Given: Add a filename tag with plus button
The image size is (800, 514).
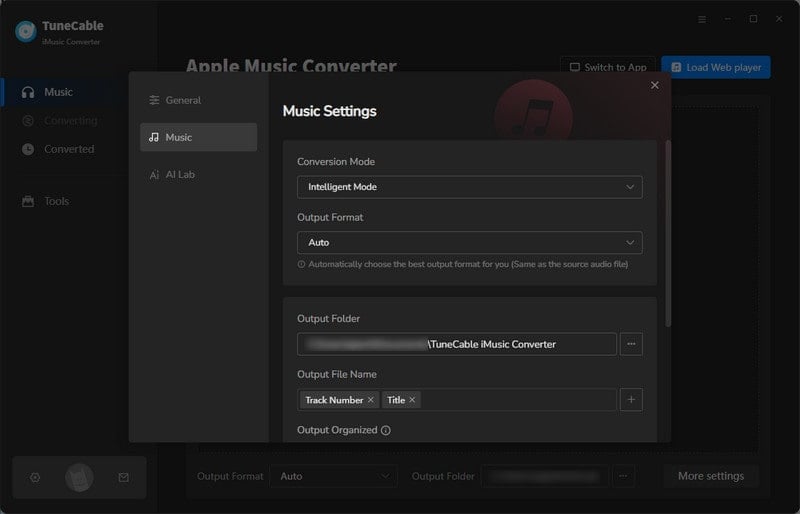Looking at the screenshot, I should click(x=631, y=400).
